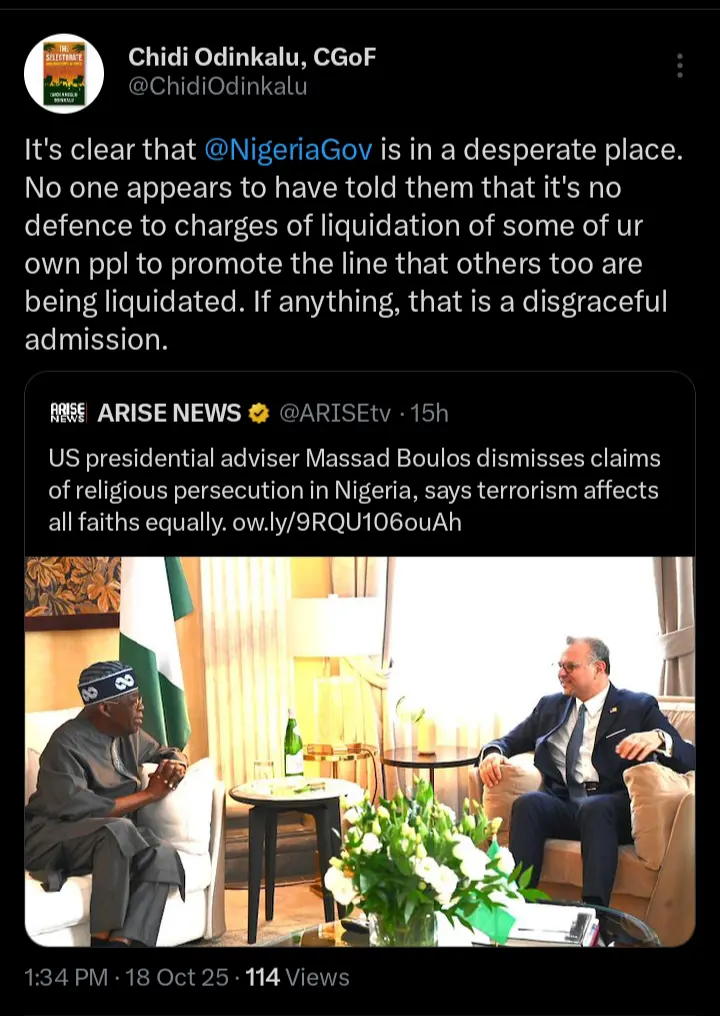
Task: View the 114 Views count
Action: [x=297, y=977]
